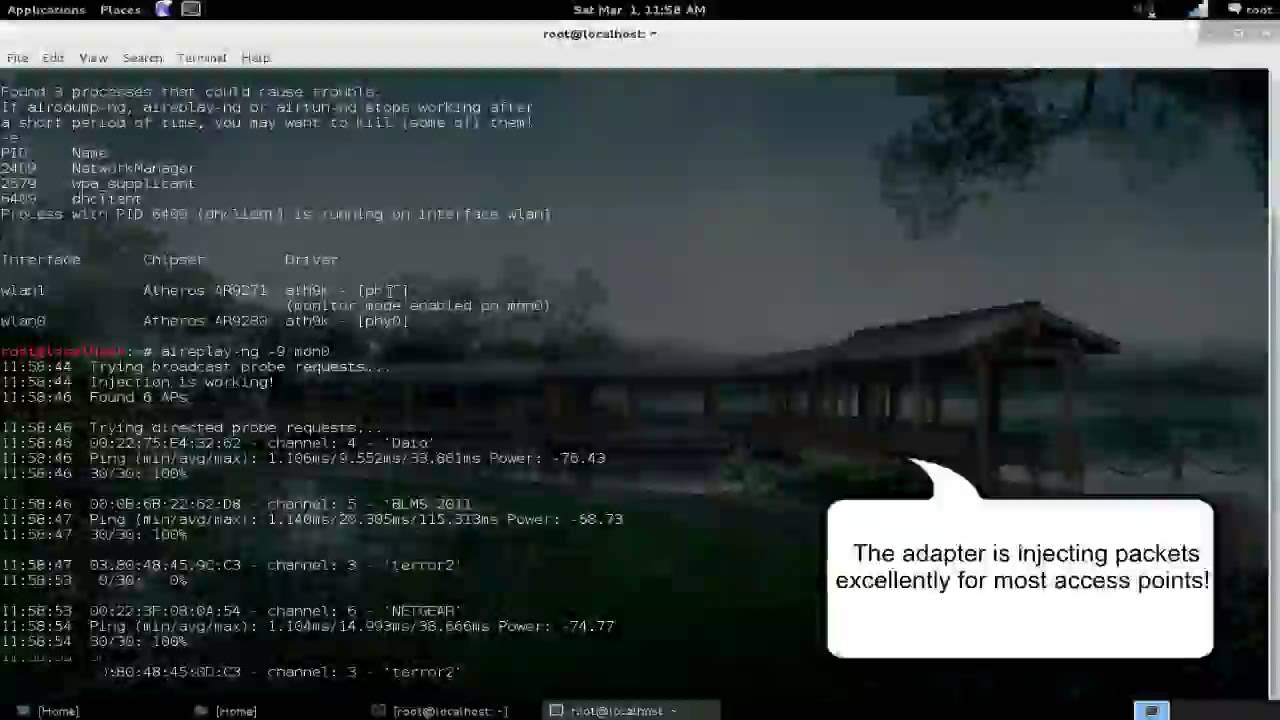Click the 'Injection is working!' line

182,382
